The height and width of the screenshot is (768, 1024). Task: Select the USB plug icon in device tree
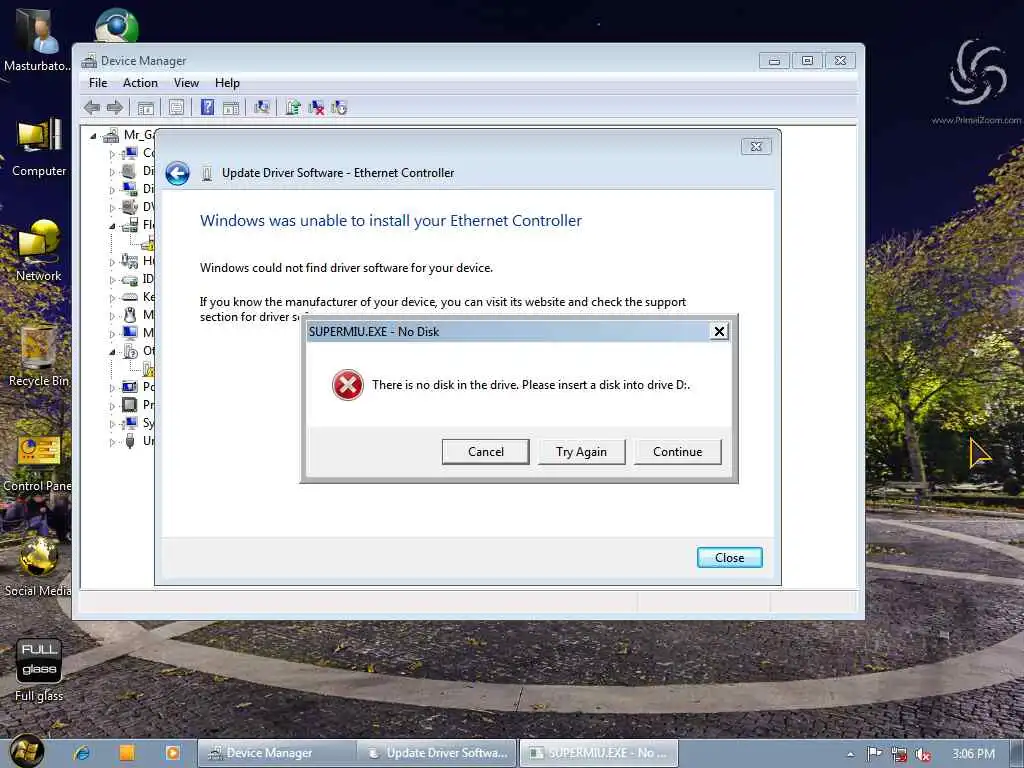click(x=130, y=441)
